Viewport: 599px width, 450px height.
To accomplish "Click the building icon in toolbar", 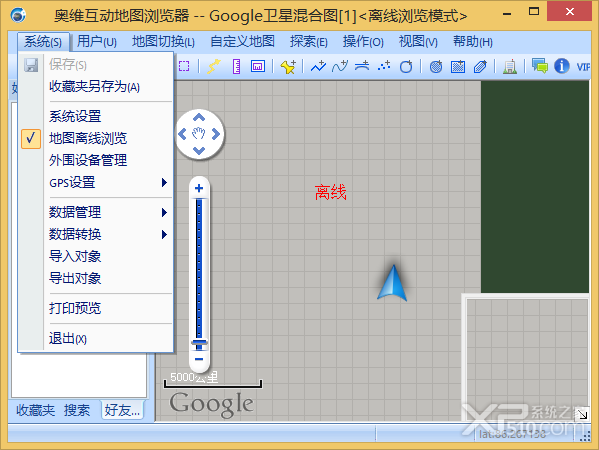I will [510, 66].
